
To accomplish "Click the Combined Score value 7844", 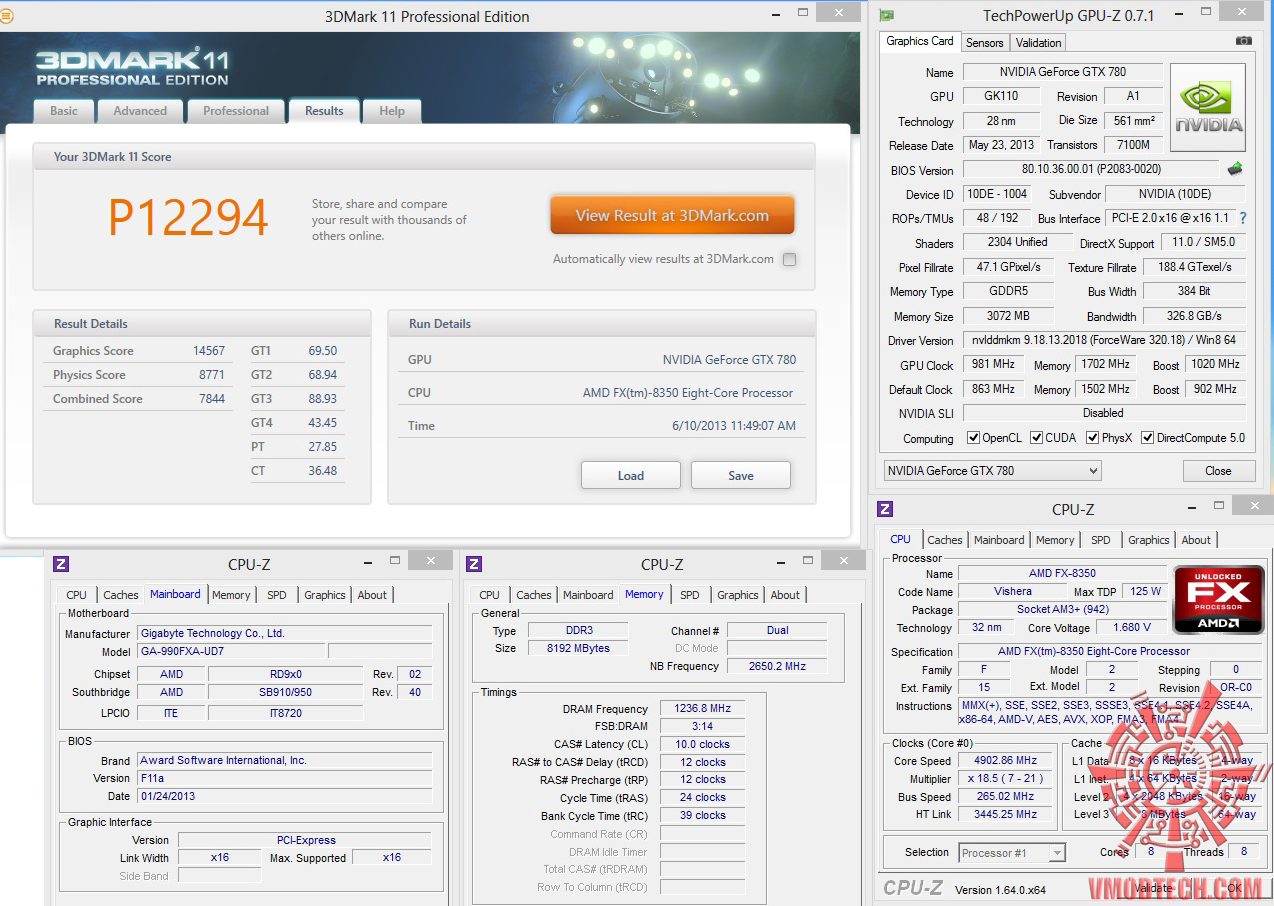I will 212,399.
